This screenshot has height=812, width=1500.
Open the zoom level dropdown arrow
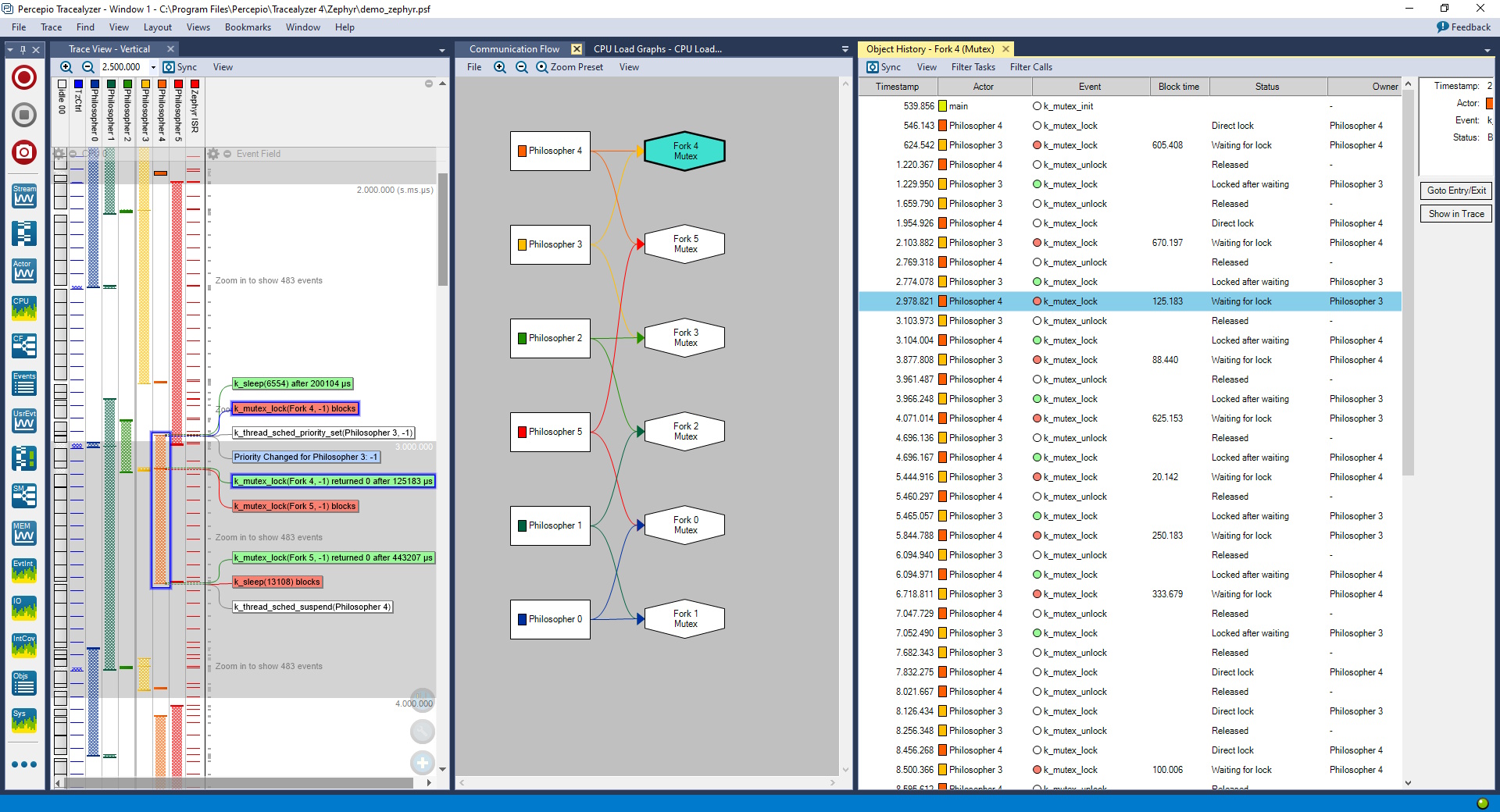[x=153, y=67]
